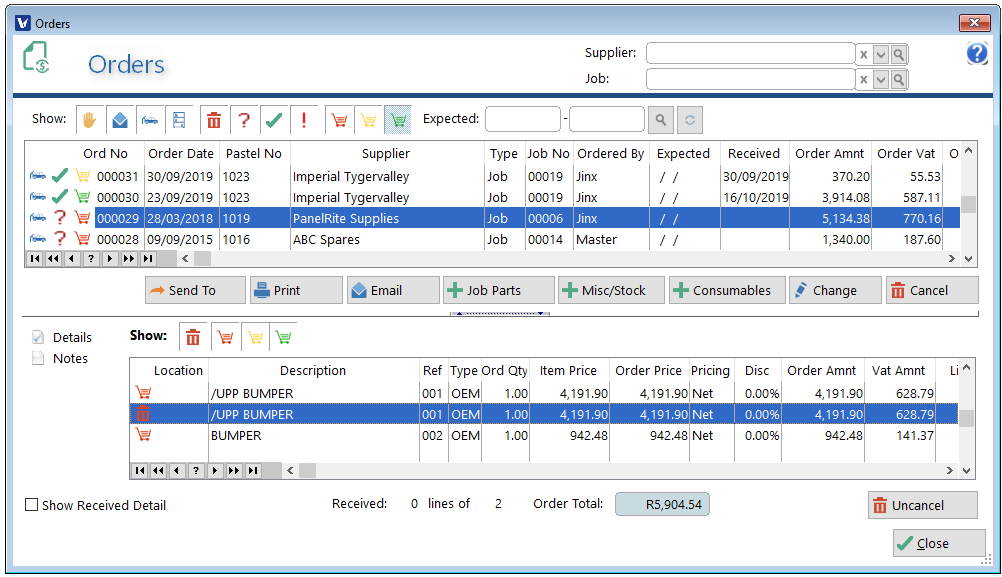This screenshot has width=1002, height=577.
Task: Toggle the trash filter in orders Show bar
Action: coord(214,119)
